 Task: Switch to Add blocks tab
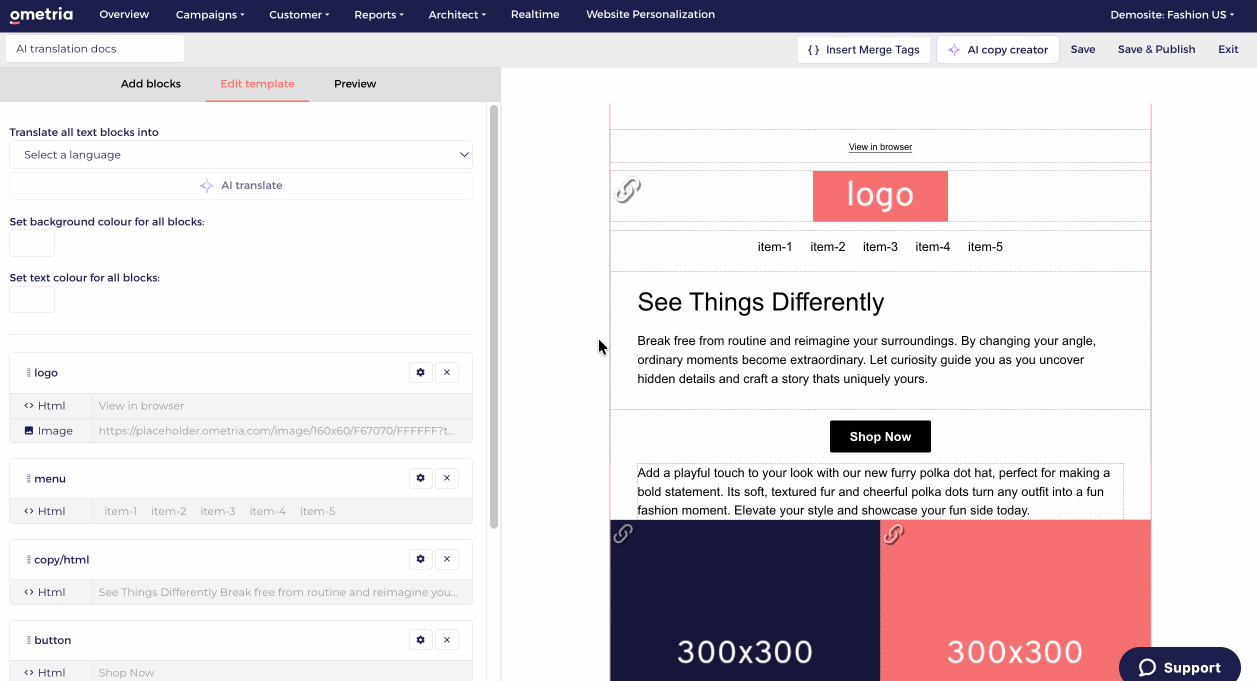tap(151, 84)
